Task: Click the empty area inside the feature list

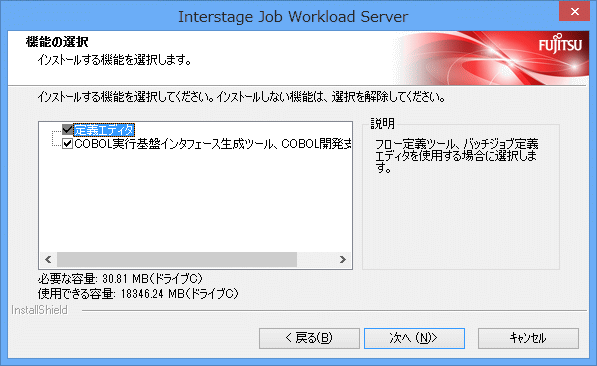Action: pyautogui.click(x=195, y=200)
